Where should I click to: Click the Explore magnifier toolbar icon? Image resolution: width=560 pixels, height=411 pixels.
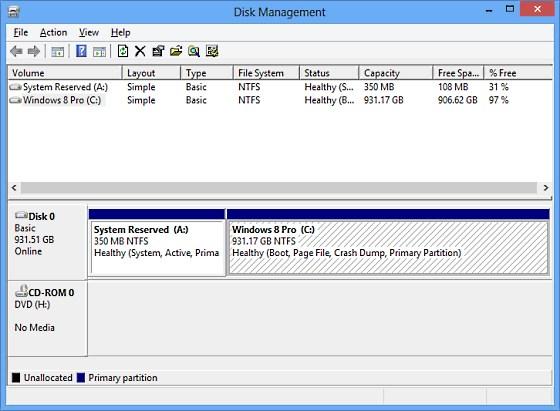coord(194,51)
